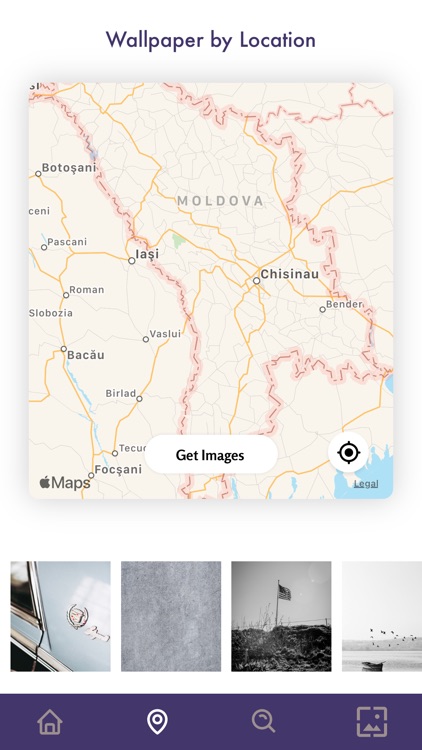Click the Bacău city marker
This screenshot has width=422, height=750.
tap(64, 349)
